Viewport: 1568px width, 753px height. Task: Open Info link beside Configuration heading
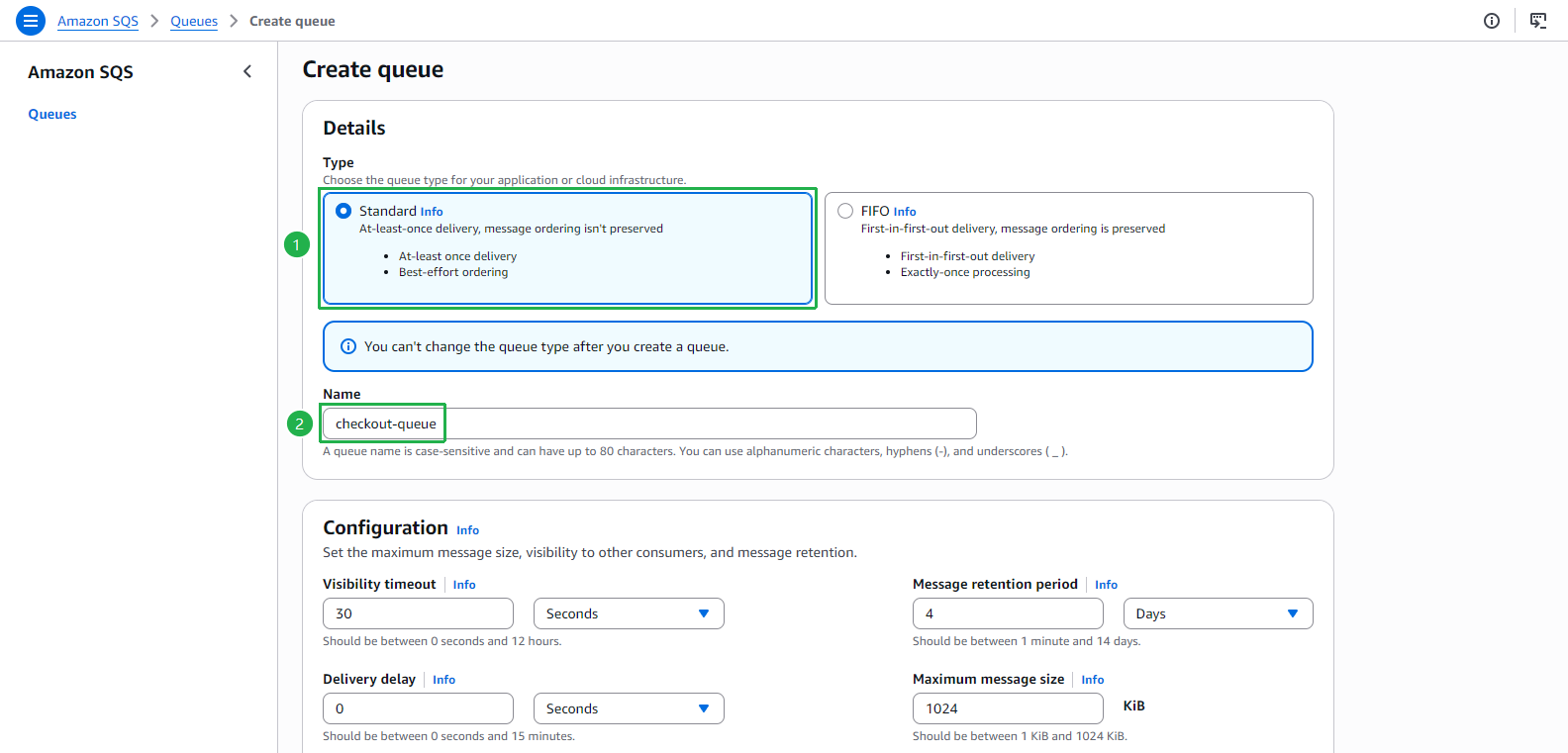tap(468, 530)
